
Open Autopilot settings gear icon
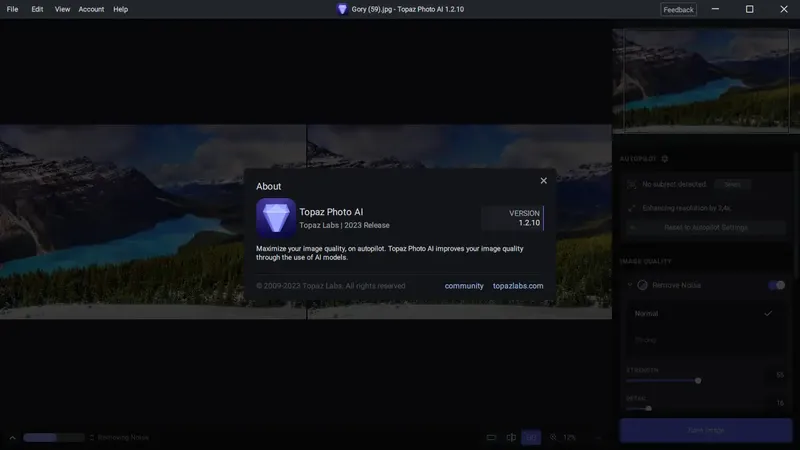tap(665, 159)
